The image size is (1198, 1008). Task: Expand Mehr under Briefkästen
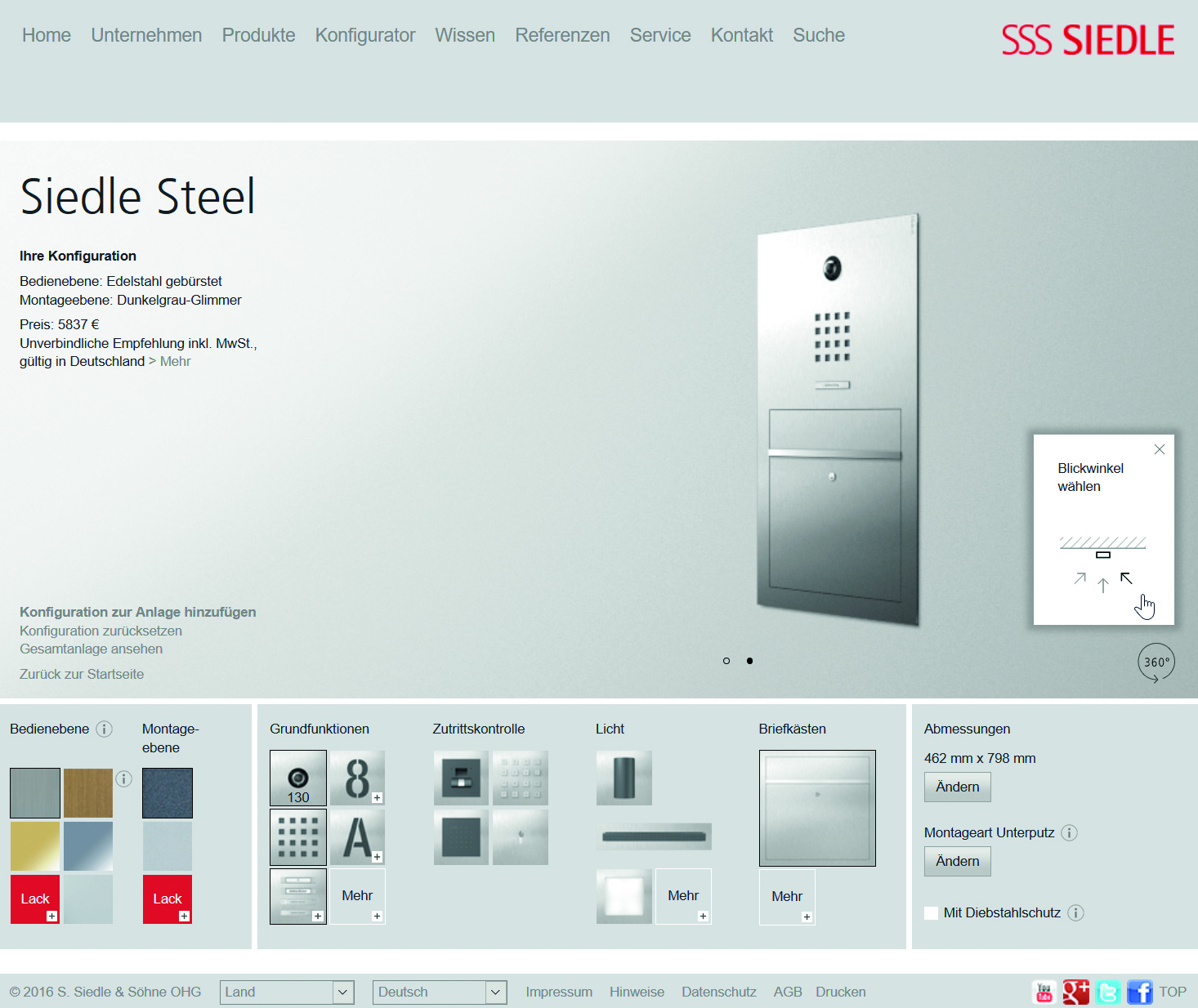click(787, 897)
